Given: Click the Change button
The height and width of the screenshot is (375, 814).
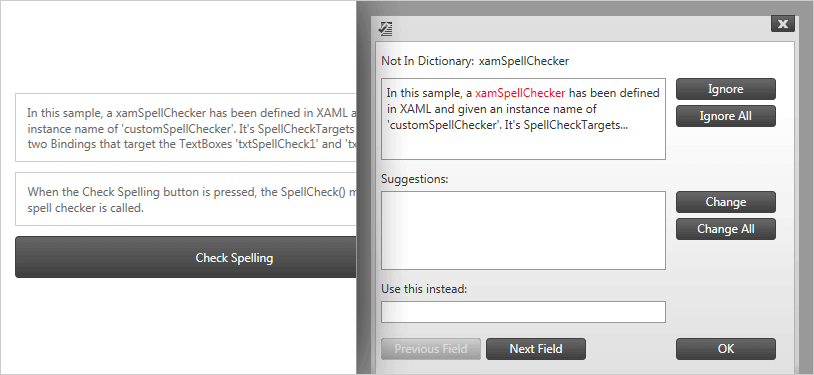Looking at the screenshot, I should tap(725, 202).
